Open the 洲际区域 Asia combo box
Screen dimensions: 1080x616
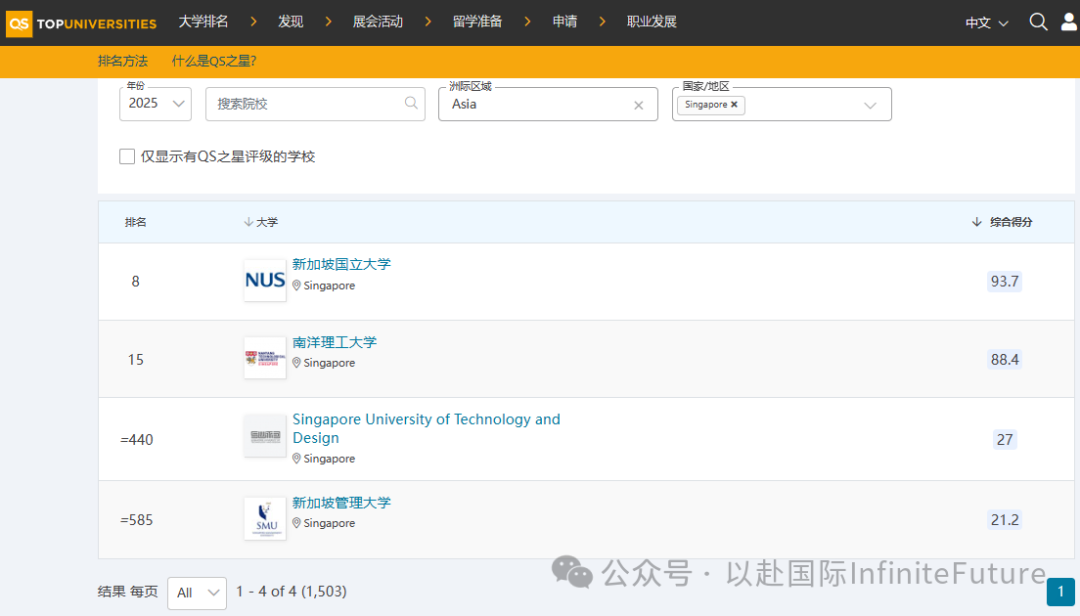pos(548,104)
